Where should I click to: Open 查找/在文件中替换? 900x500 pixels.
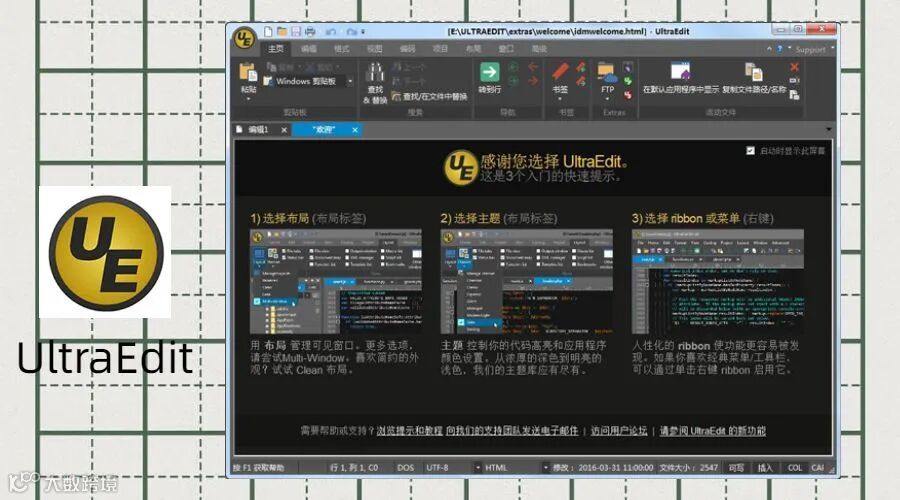click(x=430, y=96)
